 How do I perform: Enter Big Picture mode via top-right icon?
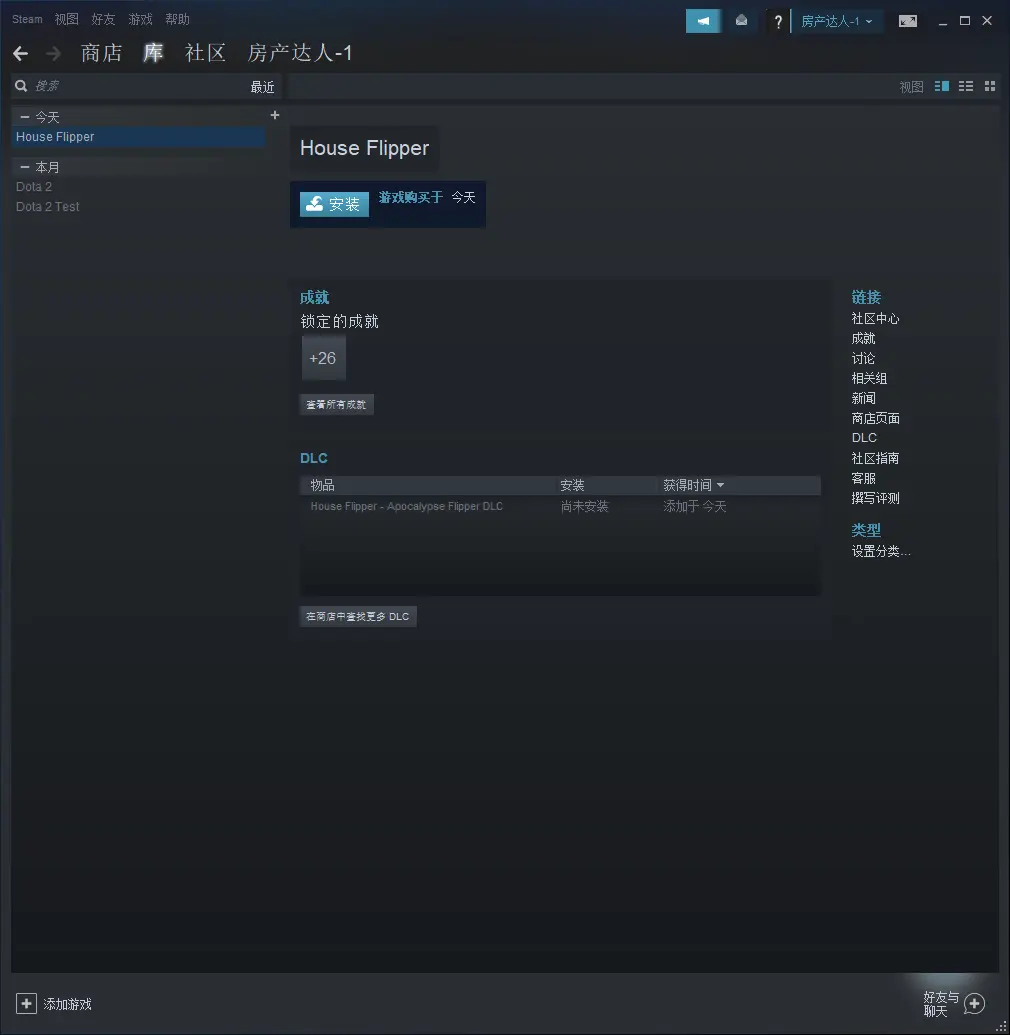coord(908,21)
